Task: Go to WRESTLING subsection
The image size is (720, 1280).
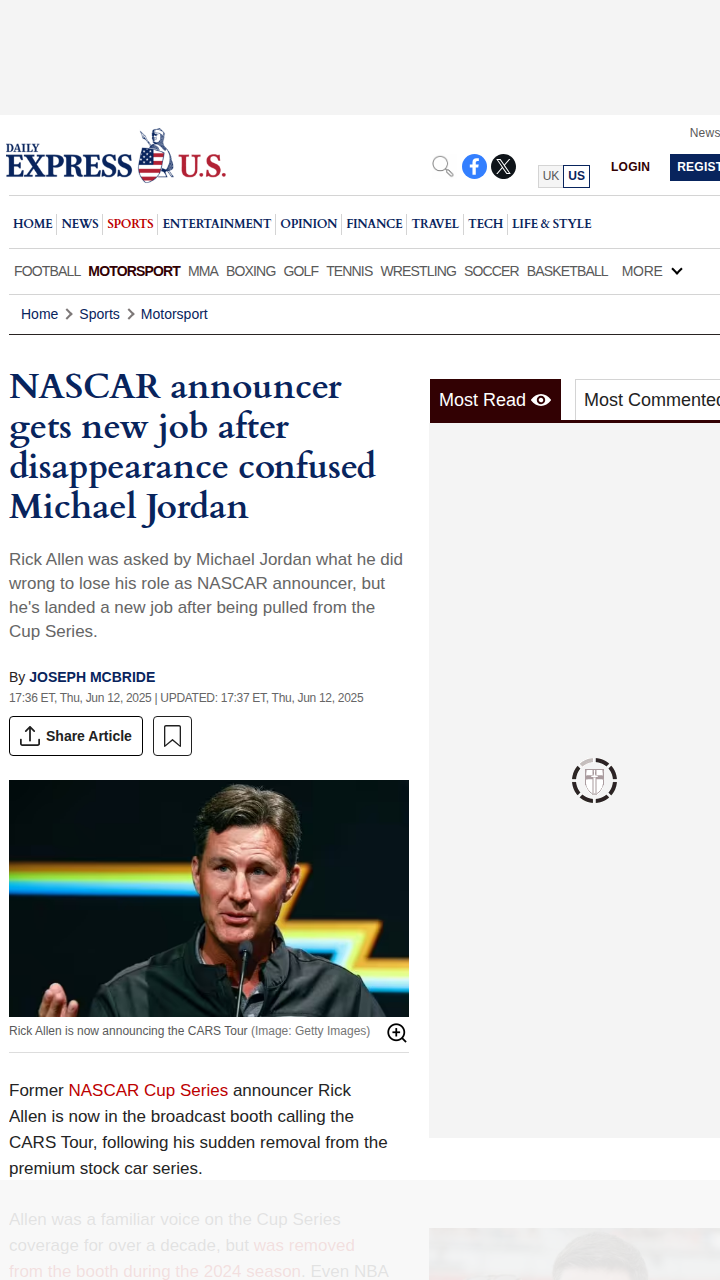Action: 418,271
